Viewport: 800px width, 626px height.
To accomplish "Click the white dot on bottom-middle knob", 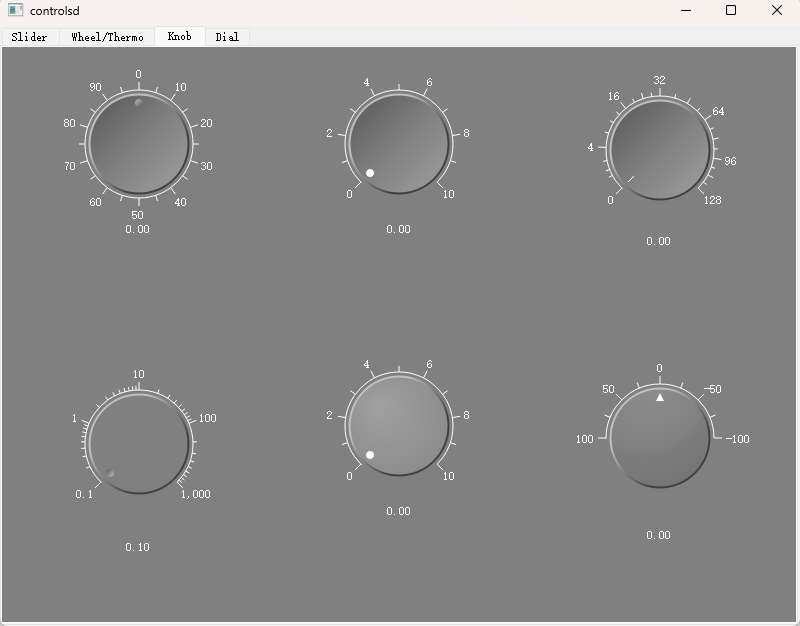I will coord(370,455).
